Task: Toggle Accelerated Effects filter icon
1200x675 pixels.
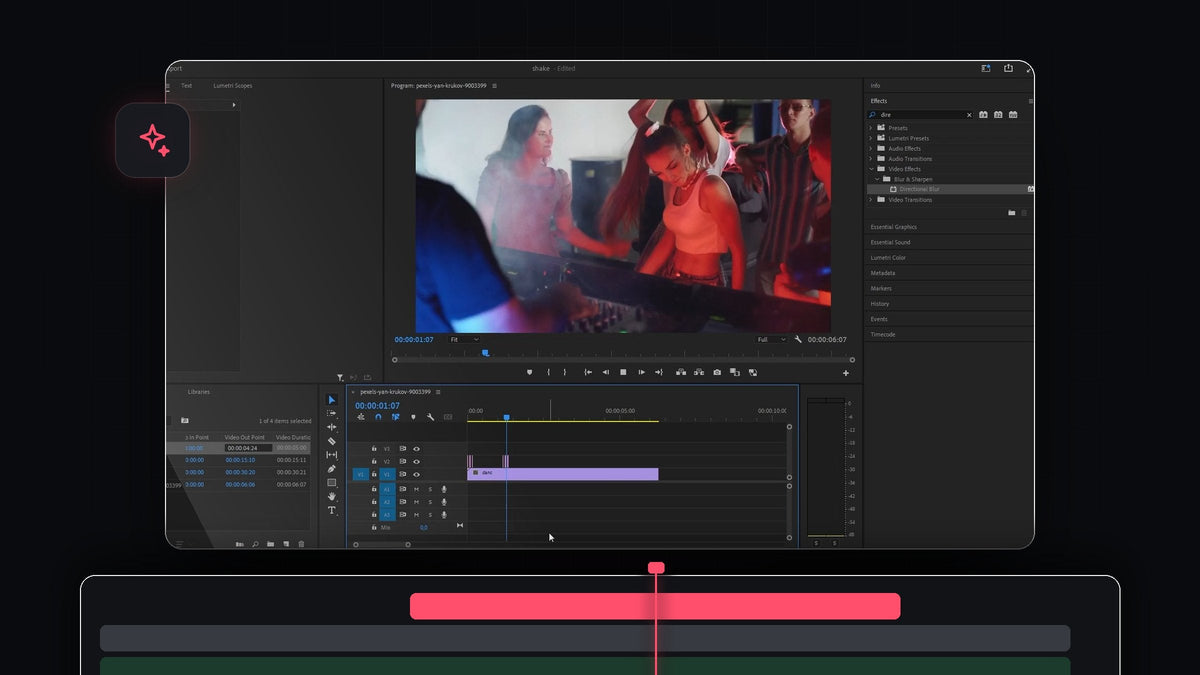Action: pos(983,115)
